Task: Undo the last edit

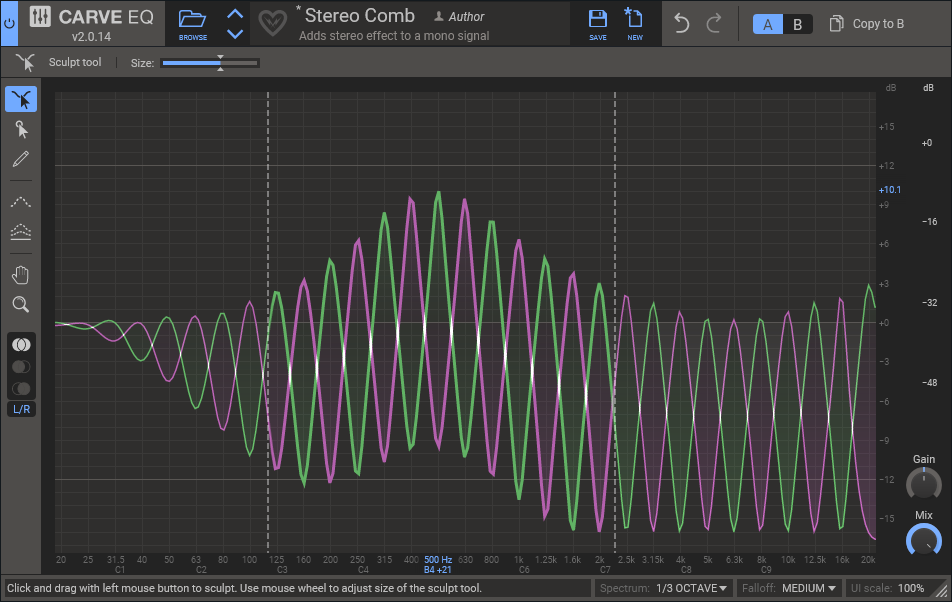Action: pyautogui.click(x=682, y=24)
